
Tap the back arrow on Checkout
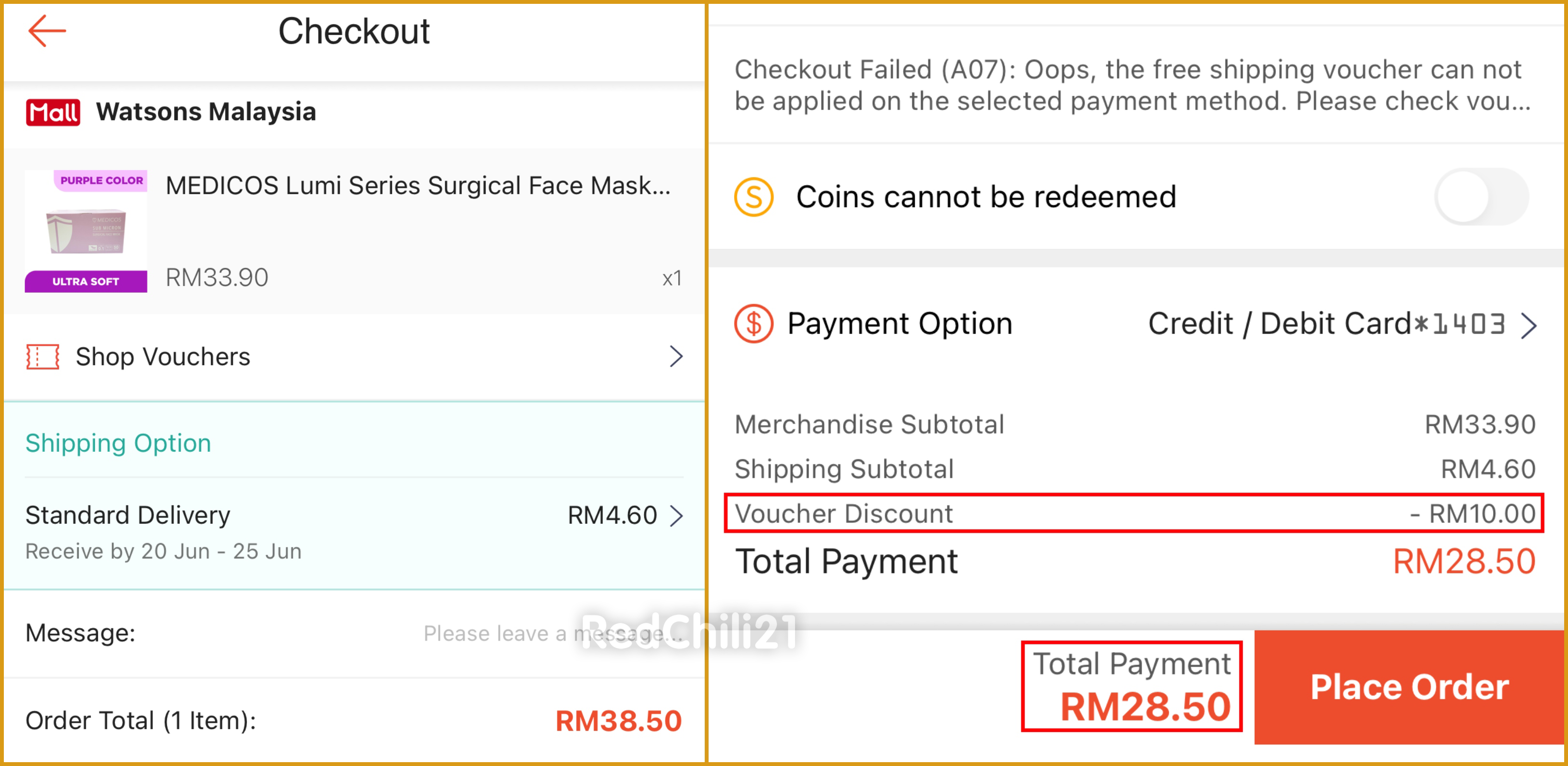click(x=47, y=31)
